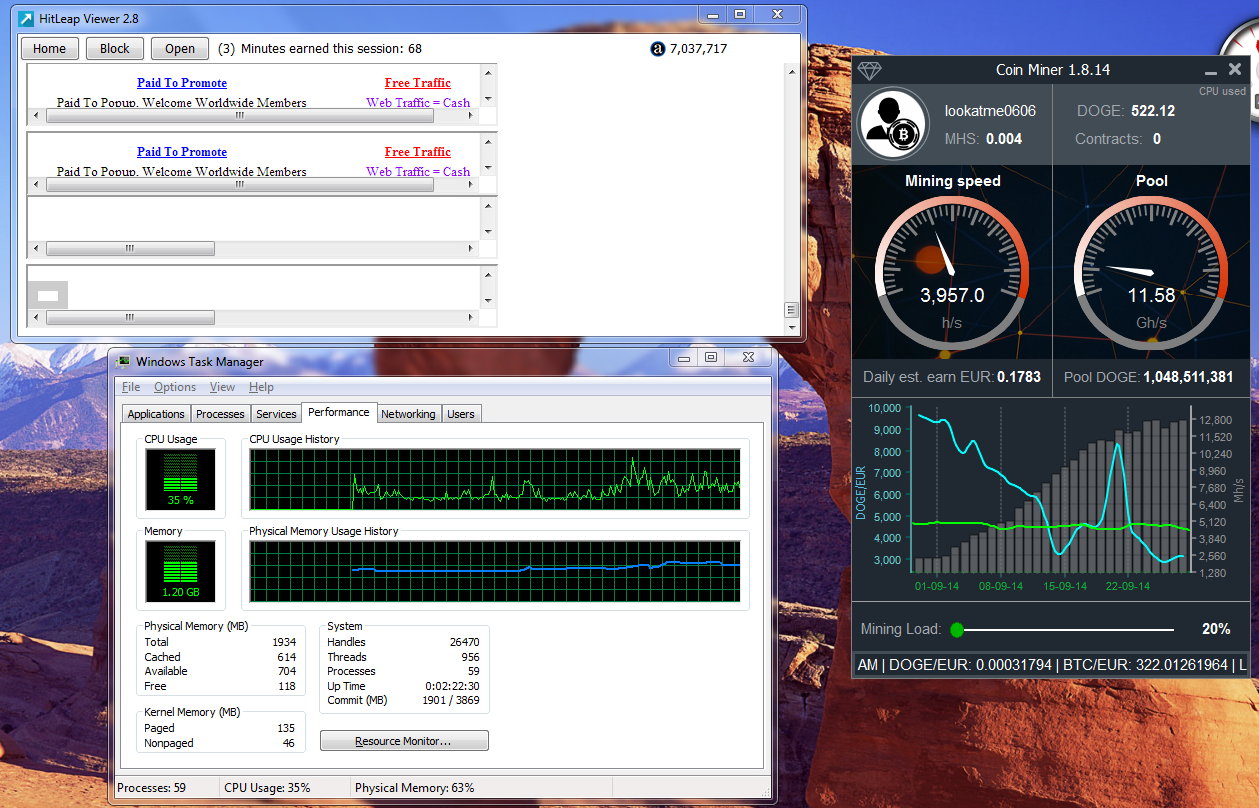Click the Open button in HitLeap

click(180, 48)
